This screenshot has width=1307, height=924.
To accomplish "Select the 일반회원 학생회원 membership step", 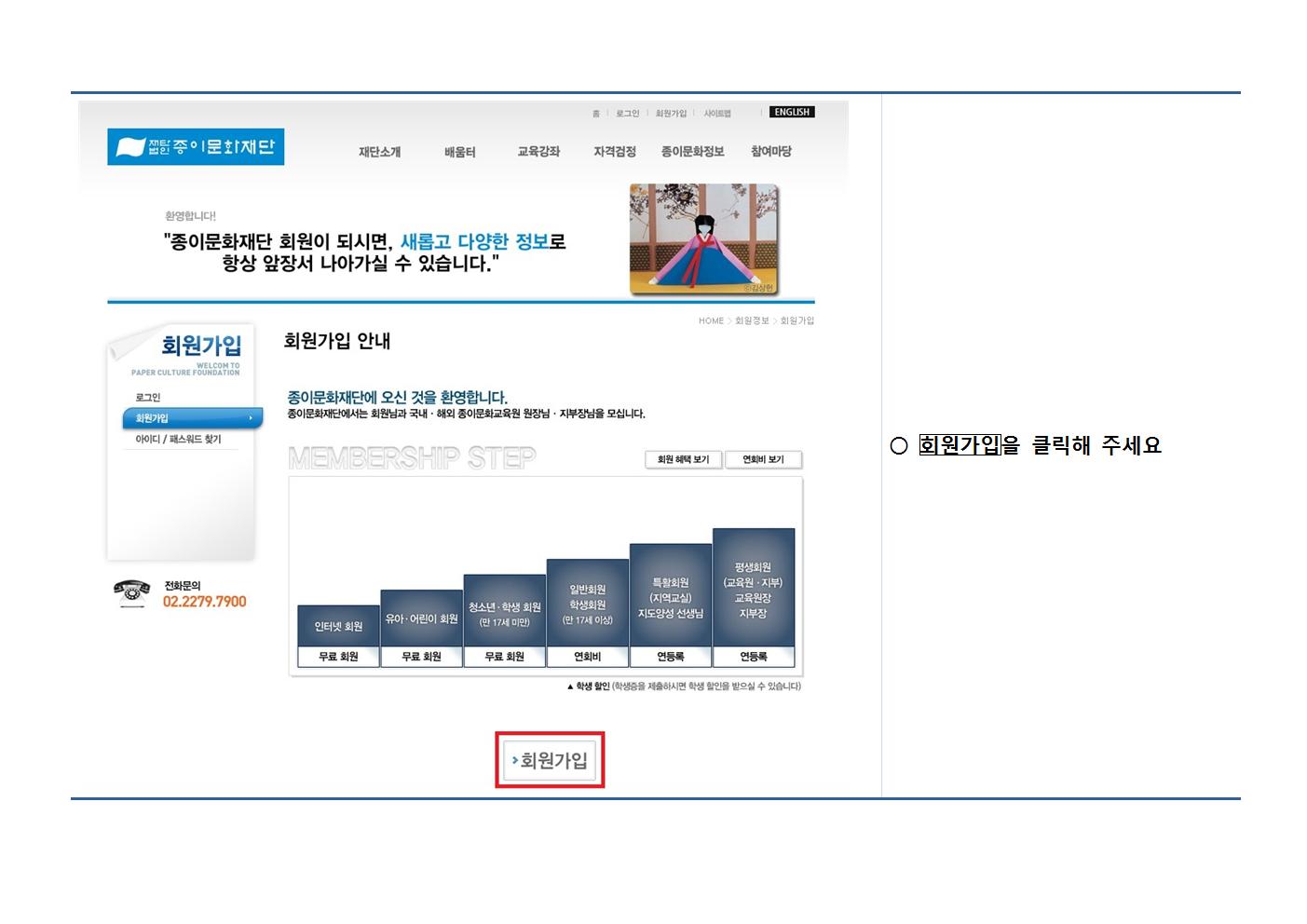I will pos(587,604).
